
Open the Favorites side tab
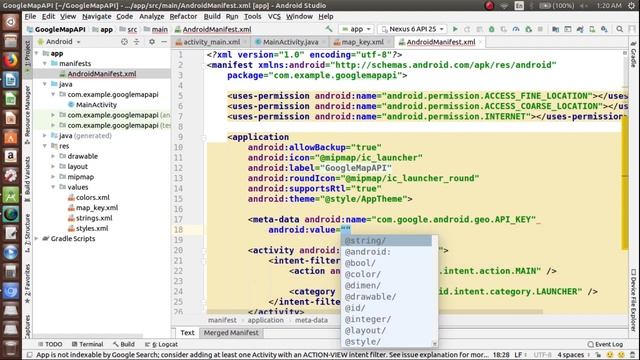click(x=28, y=284)
